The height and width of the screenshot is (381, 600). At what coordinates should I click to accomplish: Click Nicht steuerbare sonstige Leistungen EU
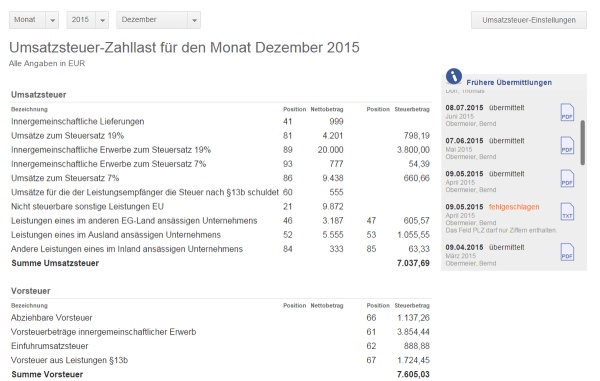pyautogui.click(x=87, y=207)
